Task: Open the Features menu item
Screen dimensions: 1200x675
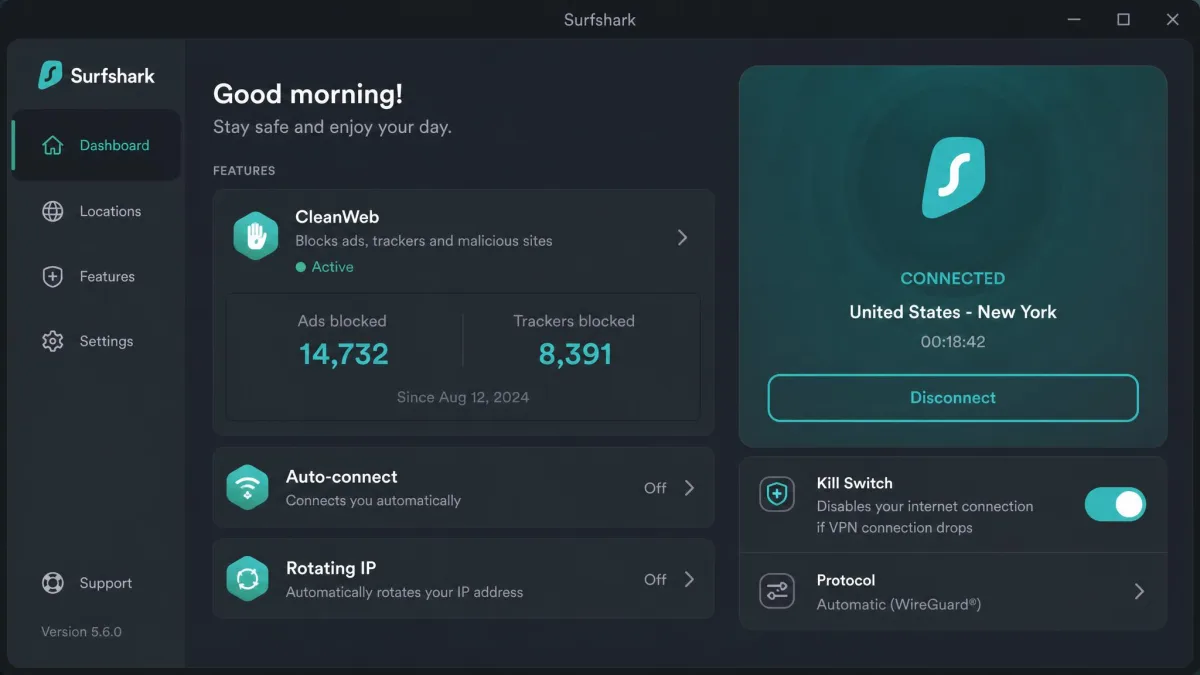Action: (x=96, y=276)
